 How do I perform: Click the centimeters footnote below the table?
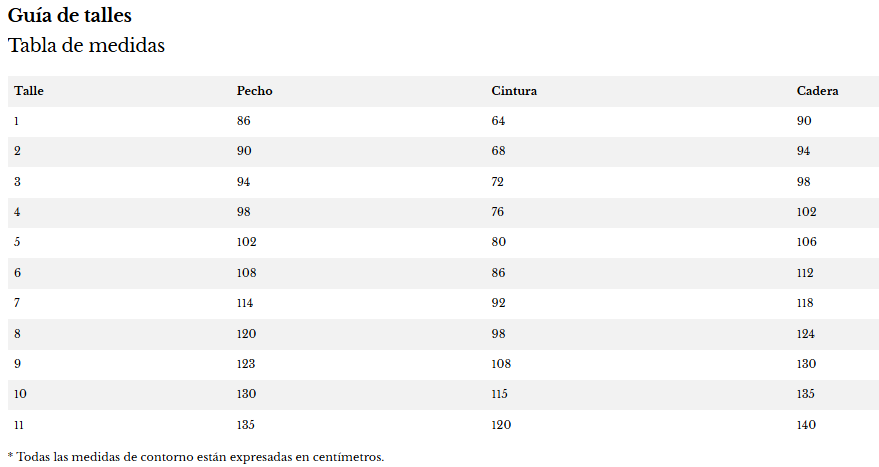pos(196,457)
